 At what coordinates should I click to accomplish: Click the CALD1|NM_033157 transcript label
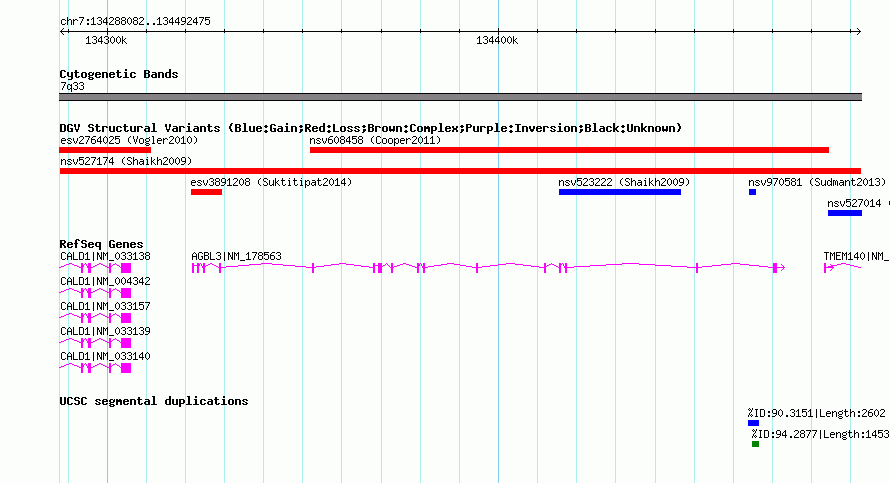[x=106, y=306]
